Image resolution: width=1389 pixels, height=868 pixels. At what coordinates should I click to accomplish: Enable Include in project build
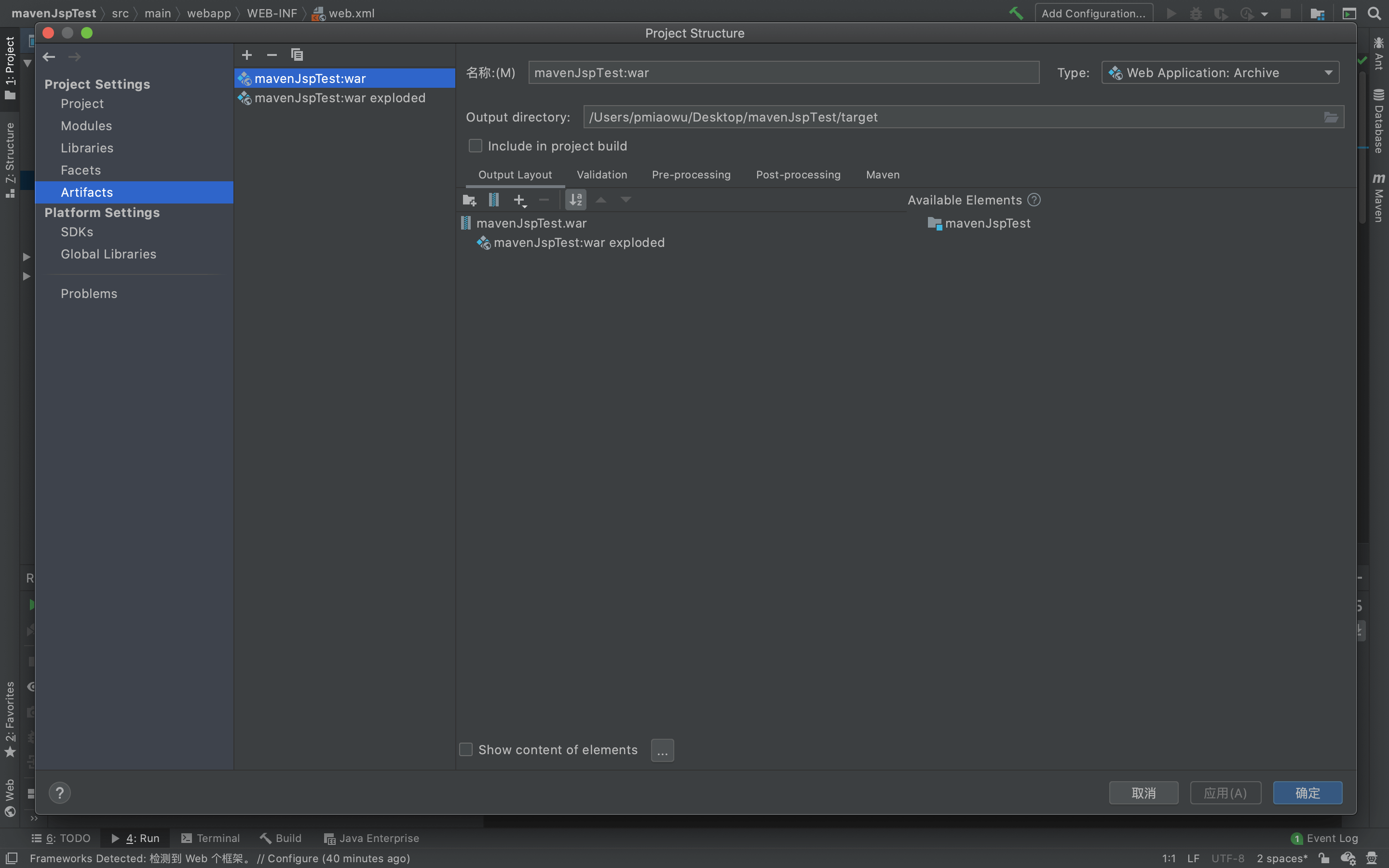(x=475, y=146)
